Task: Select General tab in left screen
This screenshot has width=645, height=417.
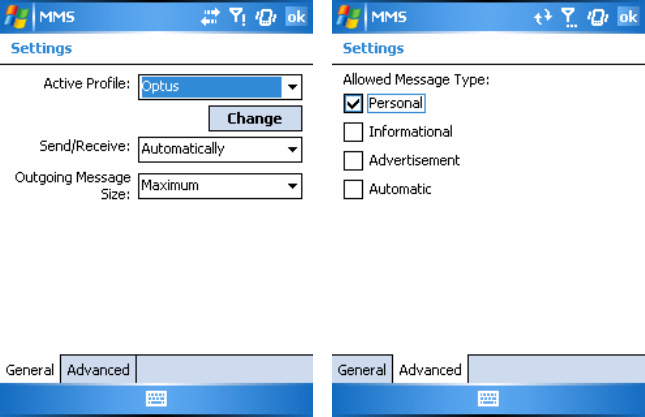Action: 30,370
